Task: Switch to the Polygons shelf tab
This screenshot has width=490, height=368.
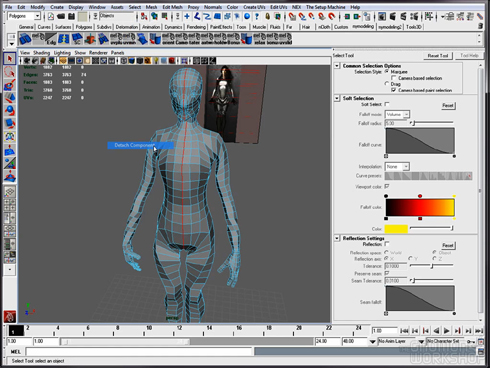Action: point(83,27)
